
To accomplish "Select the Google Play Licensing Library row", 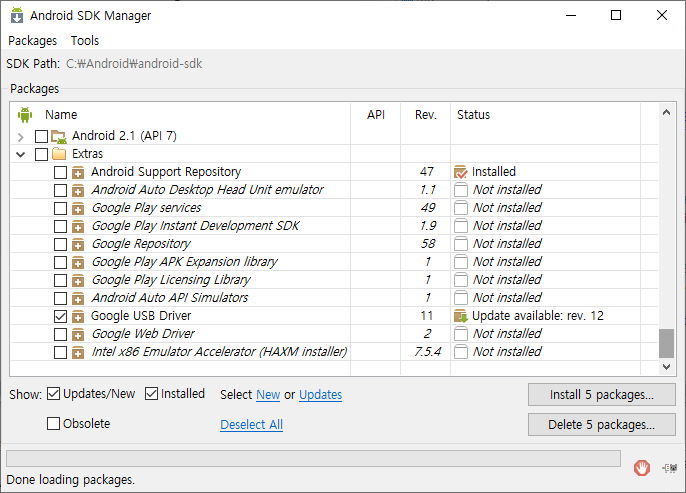I will (334, 280).
